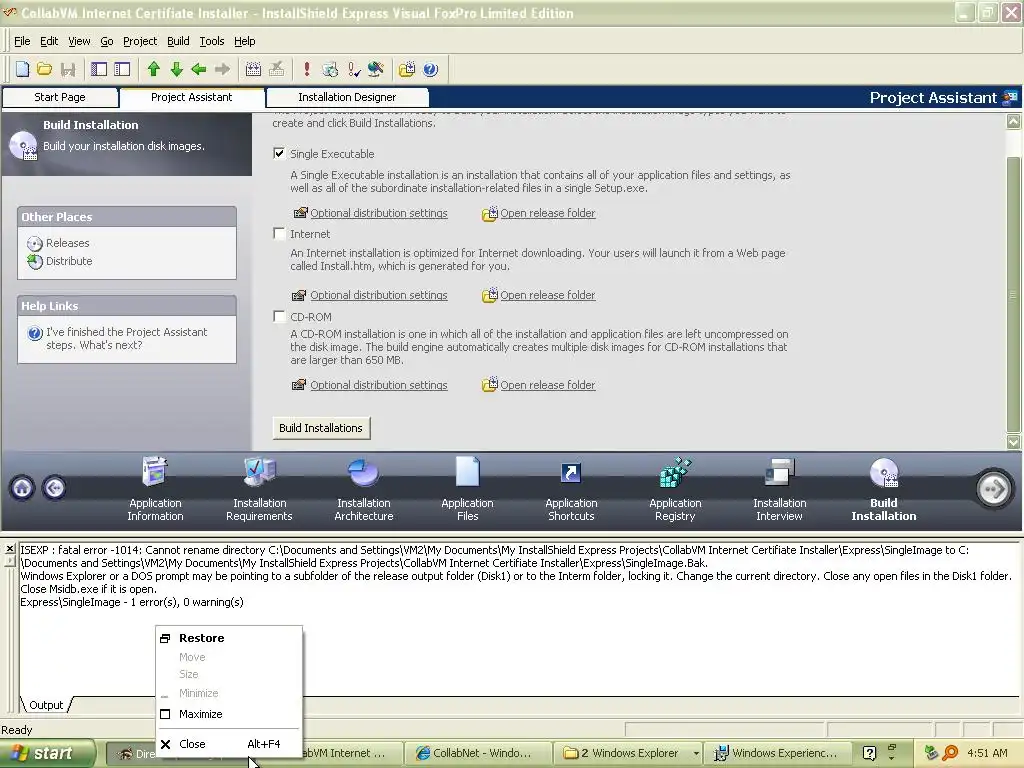
Task: Open Optional distribution settings for Internet
Action: pyautogui.click(x=379, y=295)
